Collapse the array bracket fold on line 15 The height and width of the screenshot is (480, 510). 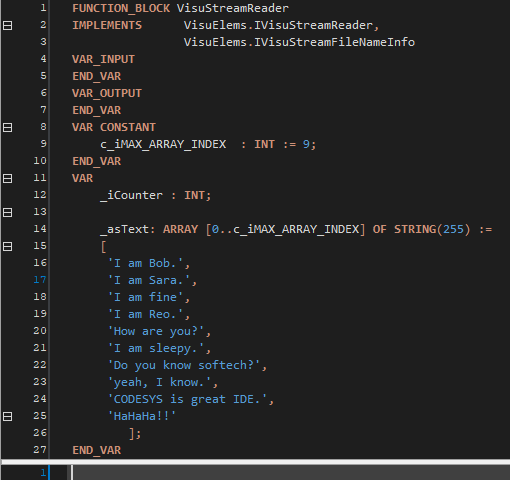point(7,247)
